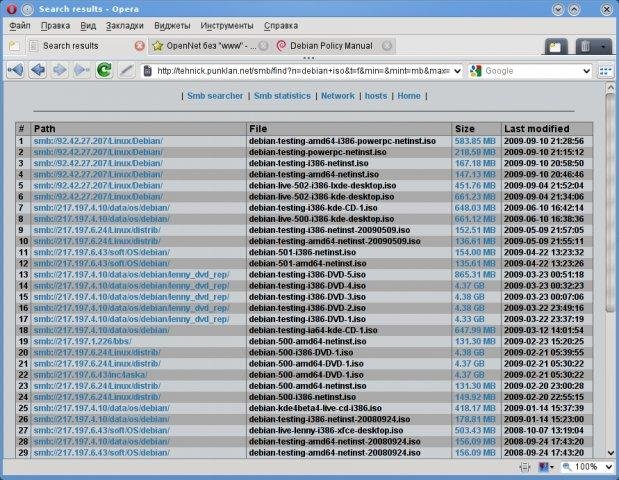Image resolution: width=619 pixels, height=480 pixels.
Task: Click the Fast Forward button
Action: point(82,71)
